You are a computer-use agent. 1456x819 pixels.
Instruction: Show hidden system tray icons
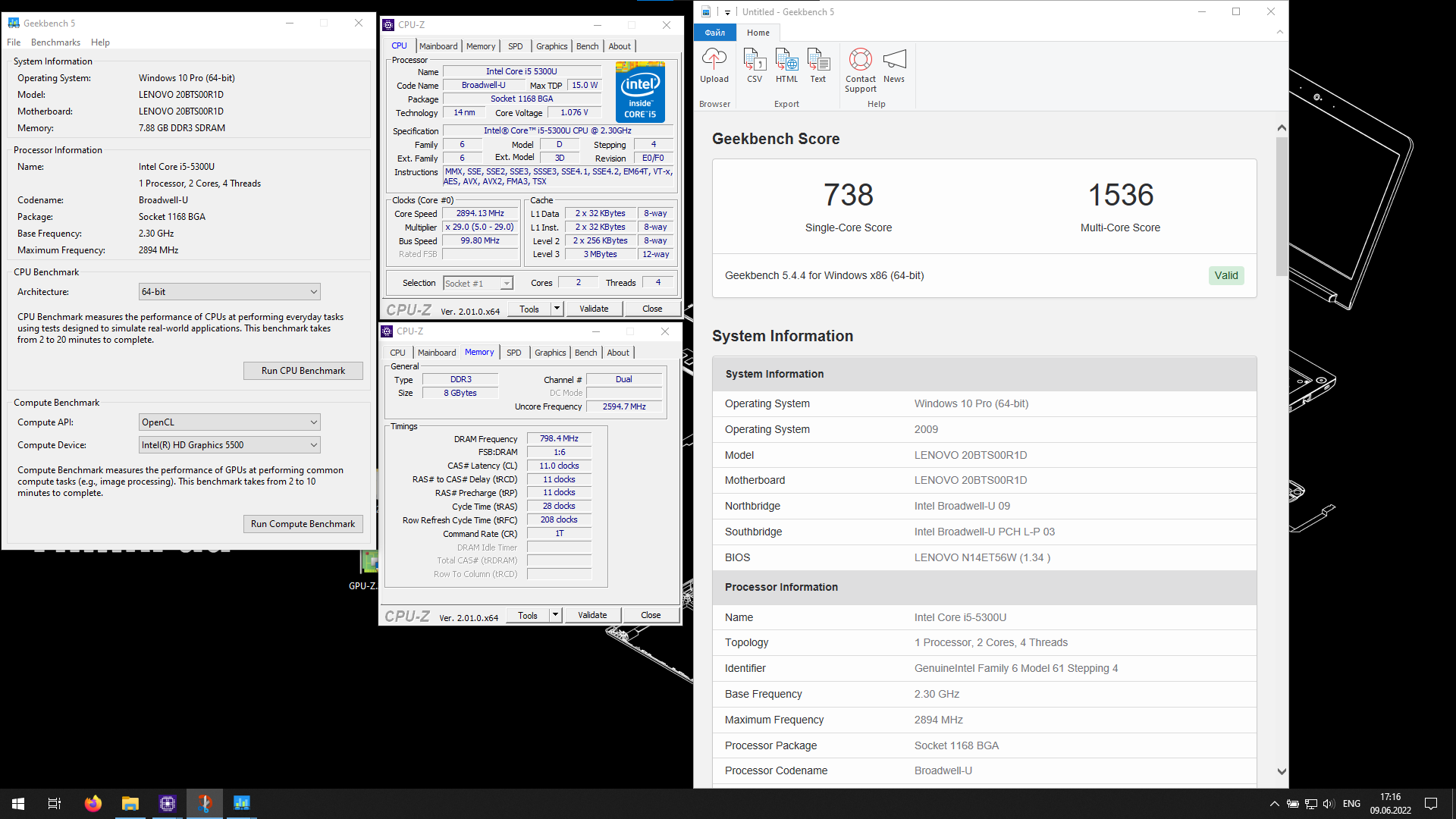tap(1275, 804)
